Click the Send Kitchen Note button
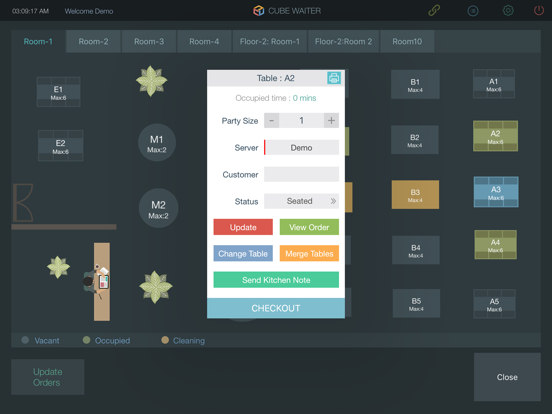The image size is (552, 414). (x=276, y=280)
